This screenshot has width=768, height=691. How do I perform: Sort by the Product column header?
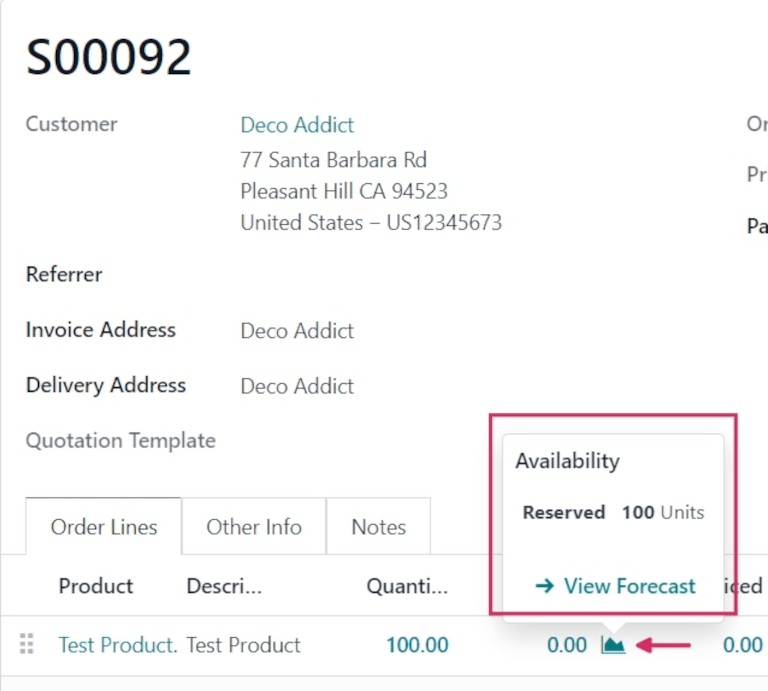[x=96, y=586]
